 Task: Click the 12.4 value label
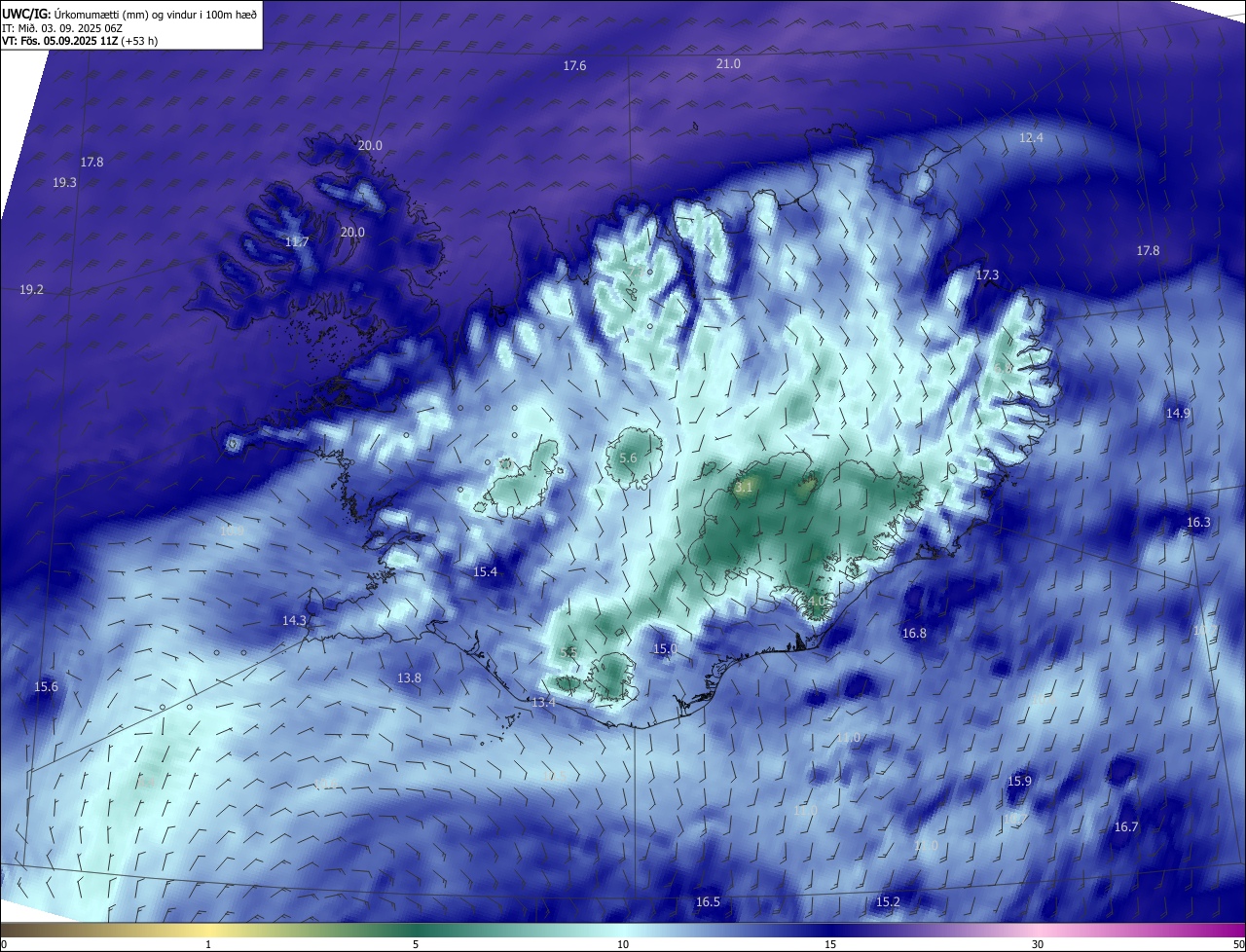tap(1031, 138)
